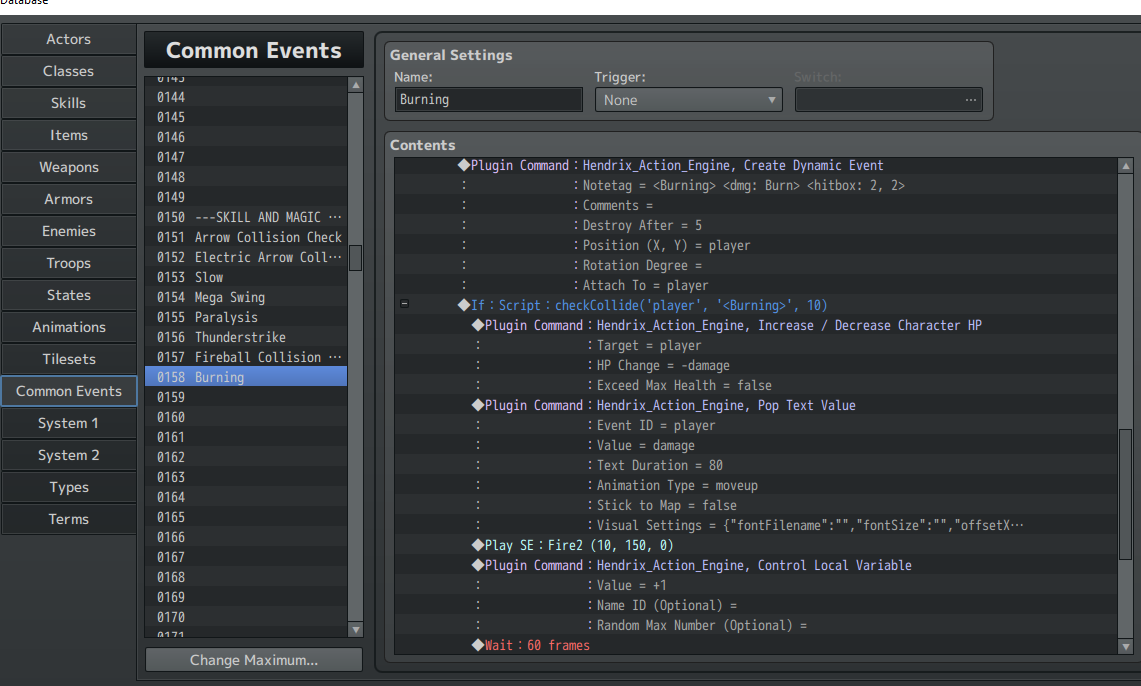
Task: Go to the Enemies tab
Action: click(68, 231)
